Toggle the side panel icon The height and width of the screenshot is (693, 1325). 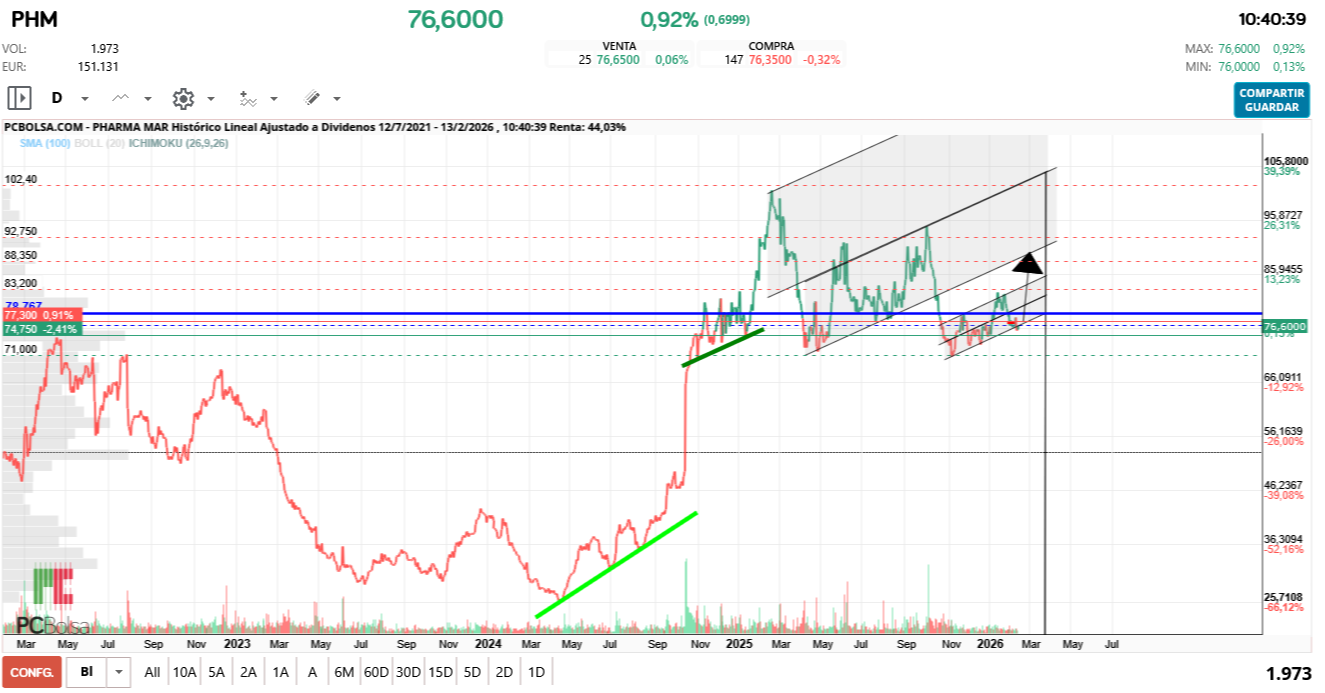(x=20, y=98)
